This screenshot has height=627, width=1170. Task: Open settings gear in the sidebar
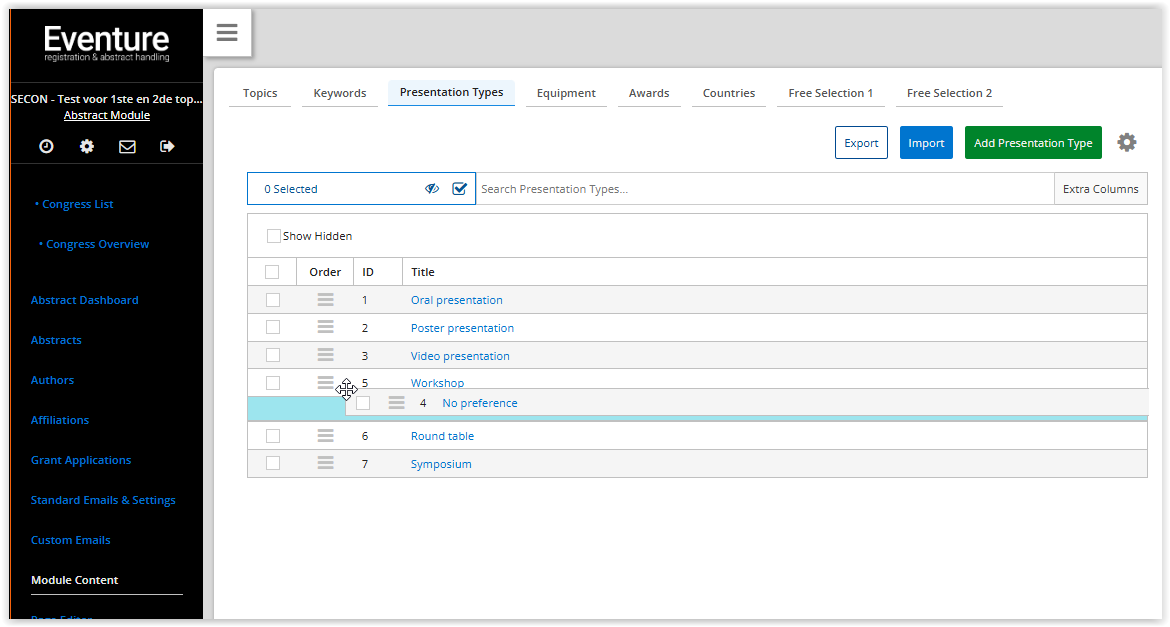click(87, 146)
